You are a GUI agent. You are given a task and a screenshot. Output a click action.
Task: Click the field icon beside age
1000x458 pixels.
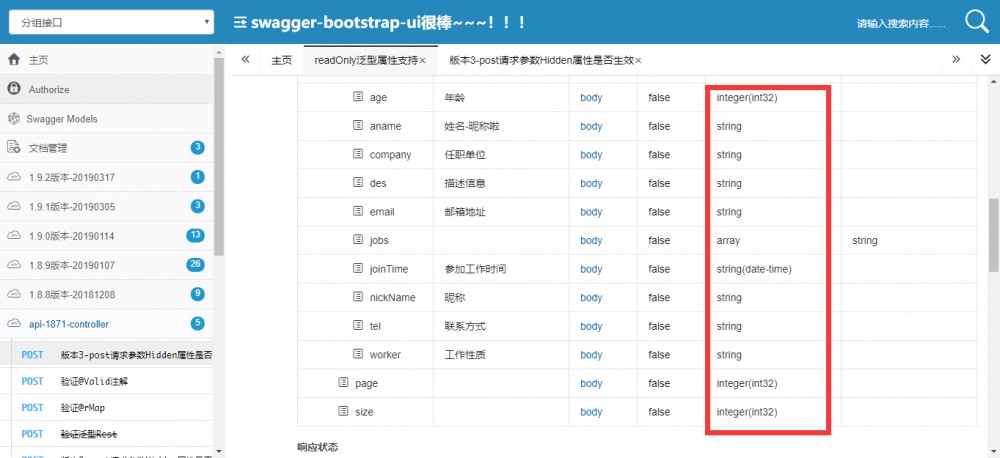[358, 97]
